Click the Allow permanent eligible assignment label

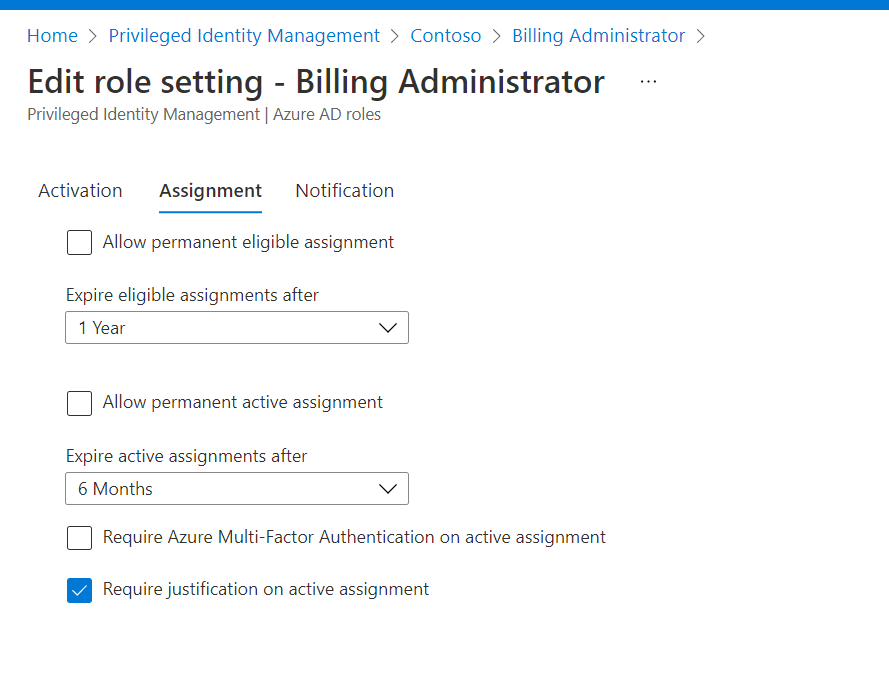tap(248, 242)
